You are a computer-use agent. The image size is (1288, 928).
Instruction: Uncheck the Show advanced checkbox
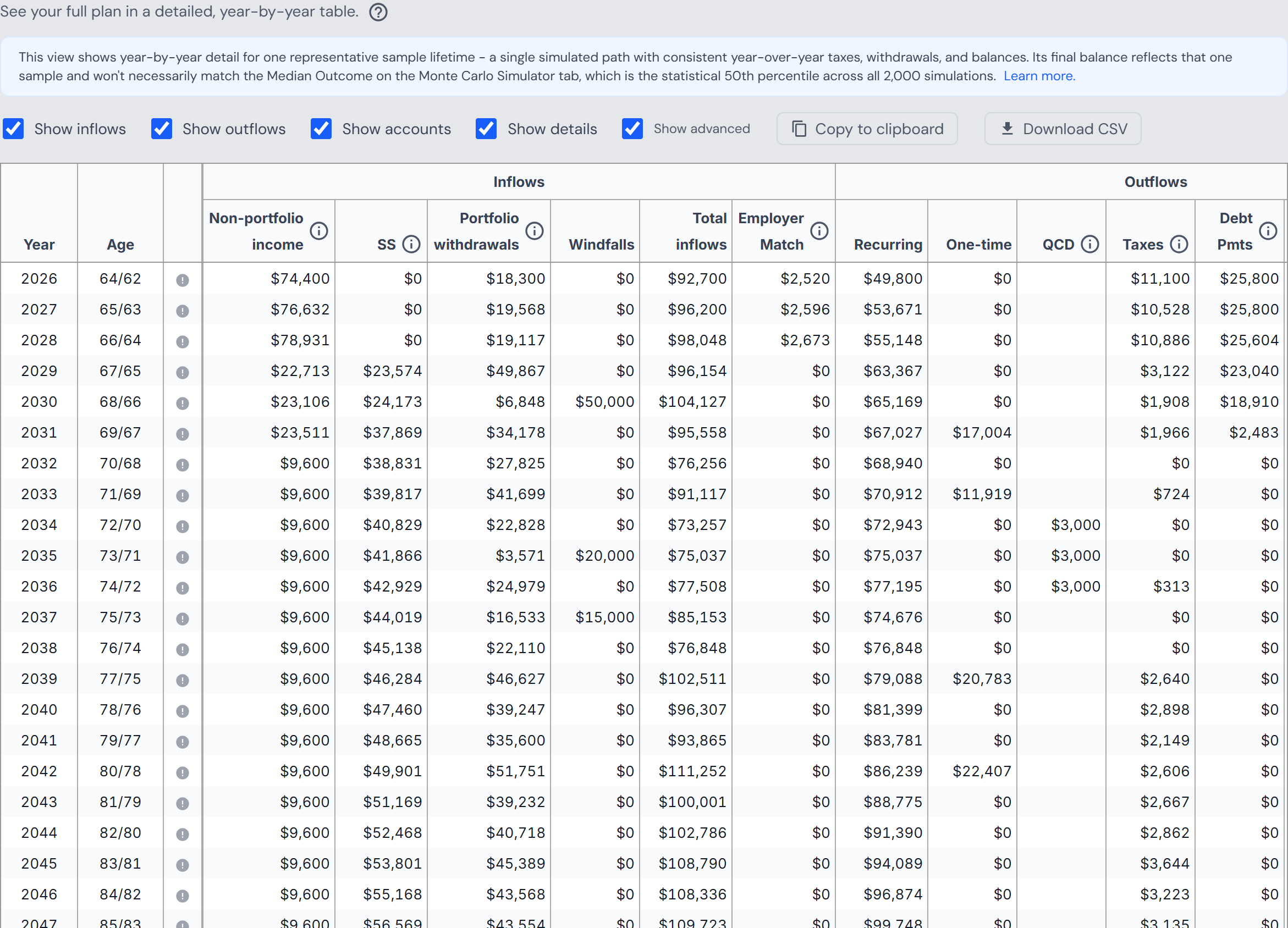(x=632, y=129)
